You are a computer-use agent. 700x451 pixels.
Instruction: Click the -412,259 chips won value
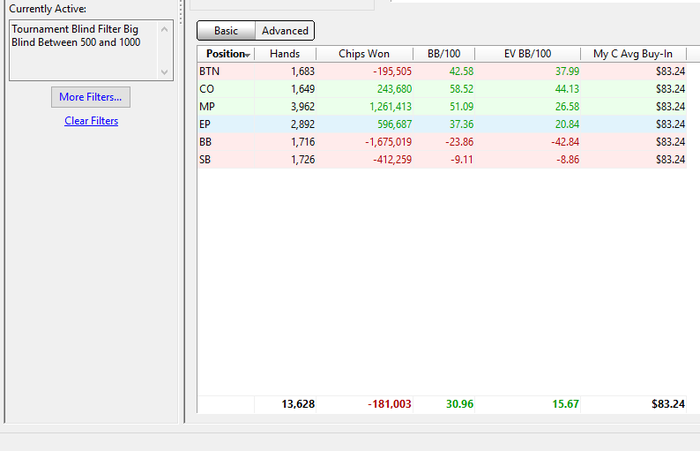392,159
